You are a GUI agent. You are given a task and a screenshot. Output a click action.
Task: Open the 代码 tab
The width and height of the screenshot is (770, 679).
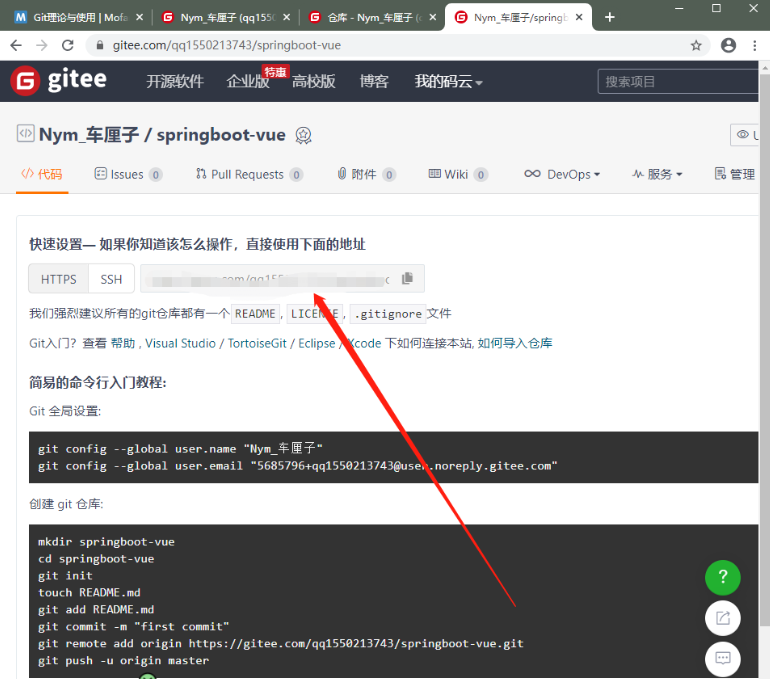[42, 174]
